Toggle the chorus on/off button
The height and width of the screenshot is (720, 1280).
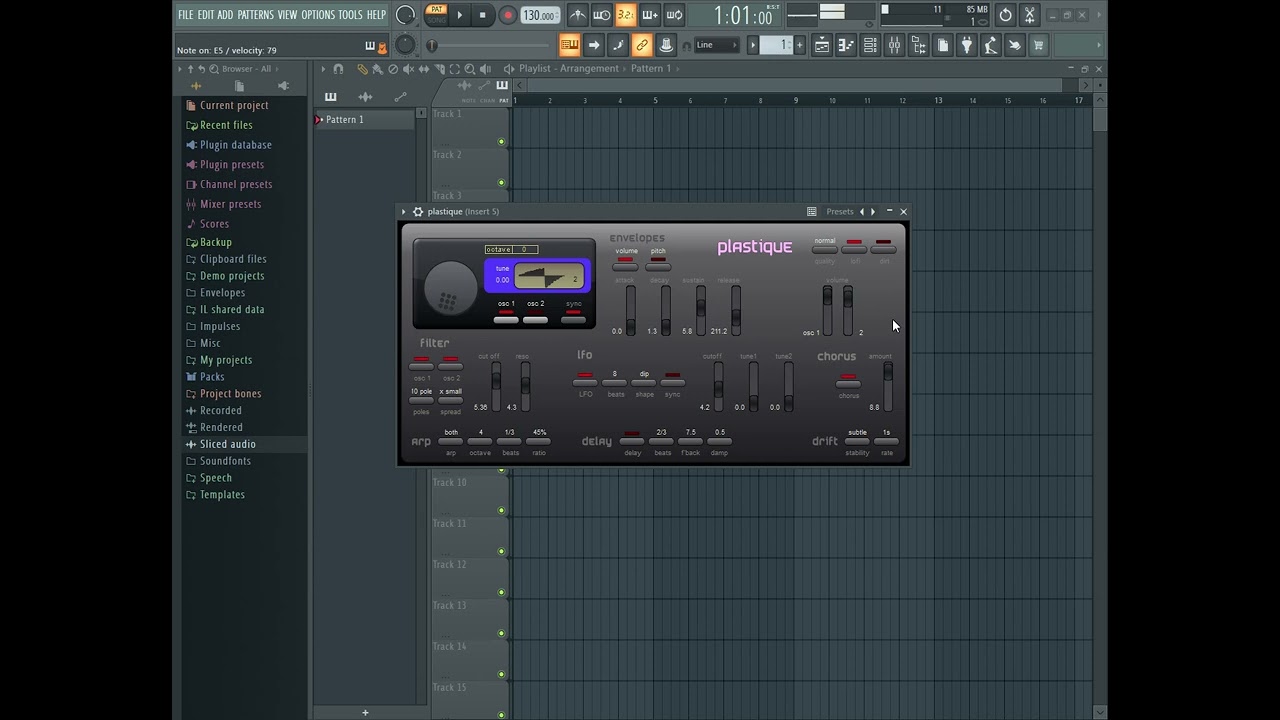848,383
